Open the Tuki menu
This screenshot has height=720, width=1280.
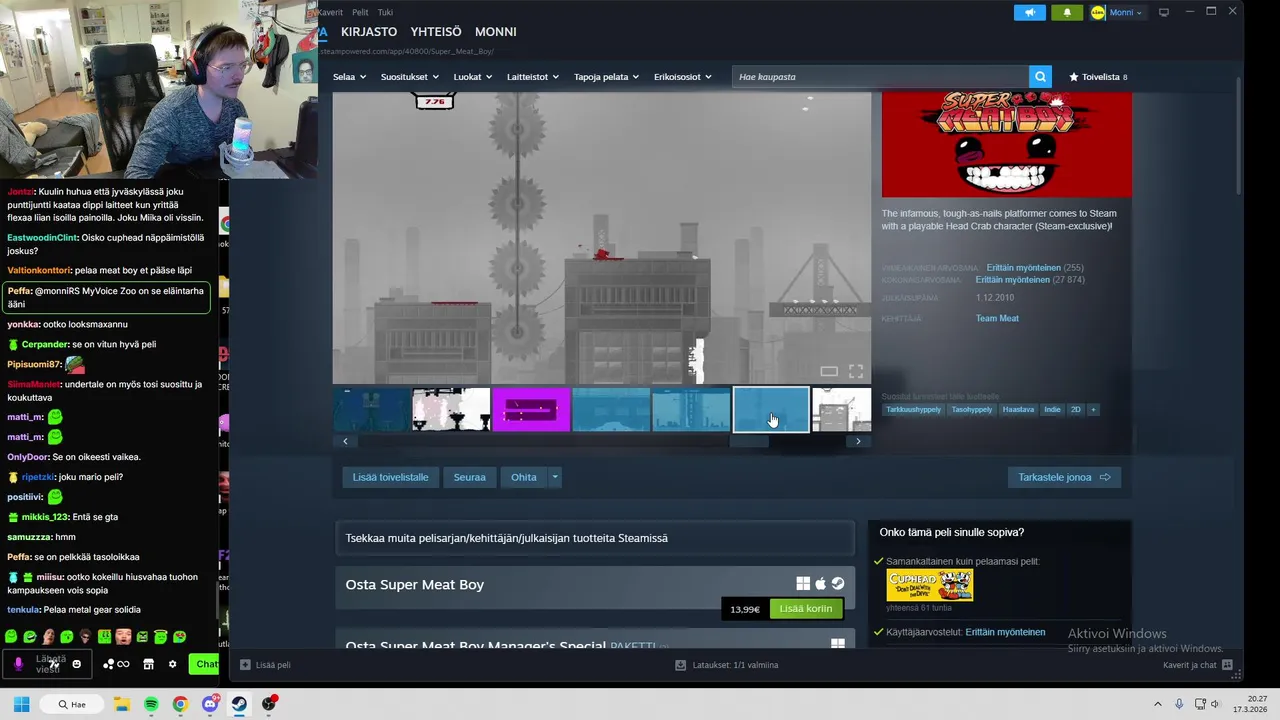coord(385,13)
